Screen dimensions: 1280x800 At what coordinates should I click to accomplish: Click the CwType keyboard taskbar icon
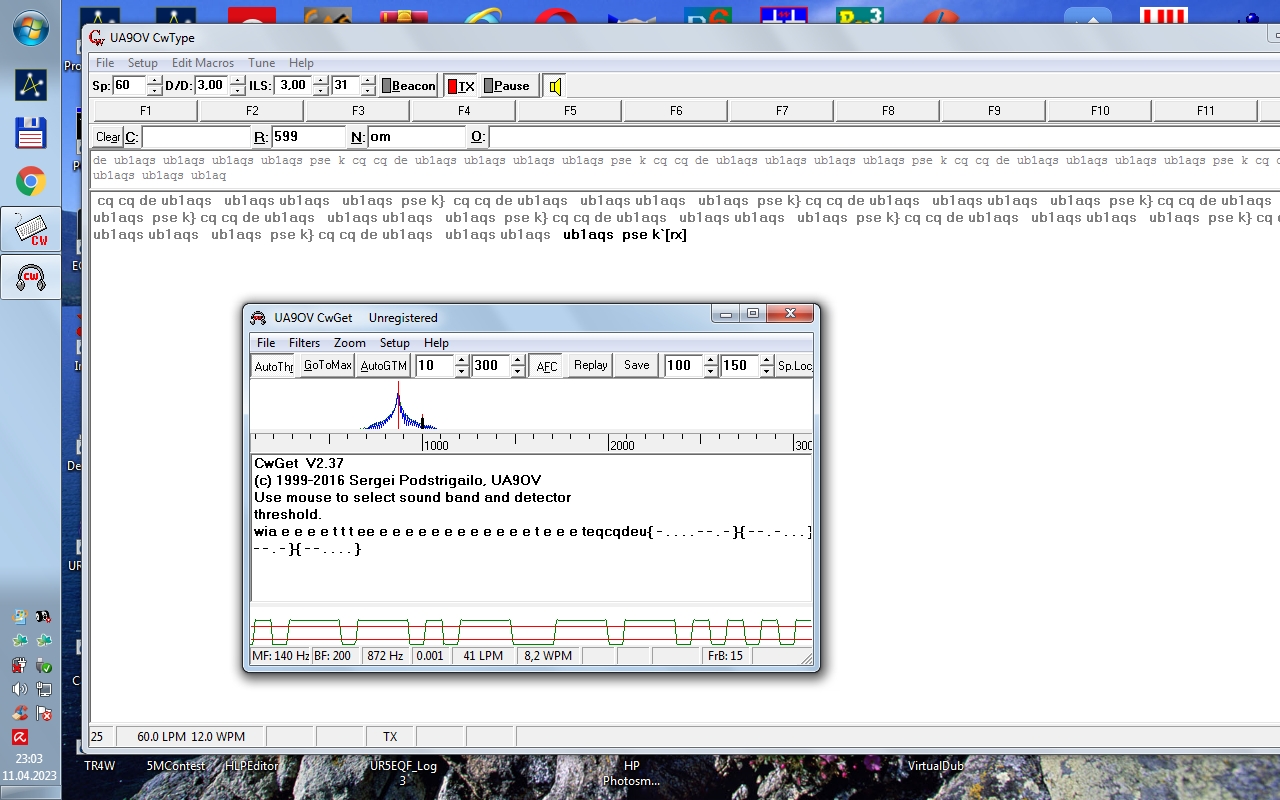30,230
